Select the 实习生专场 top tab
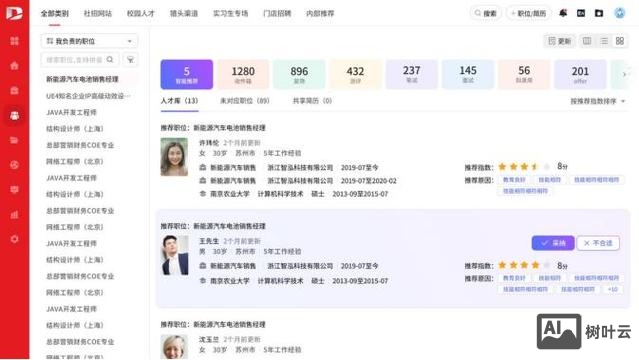 [230, 13]
